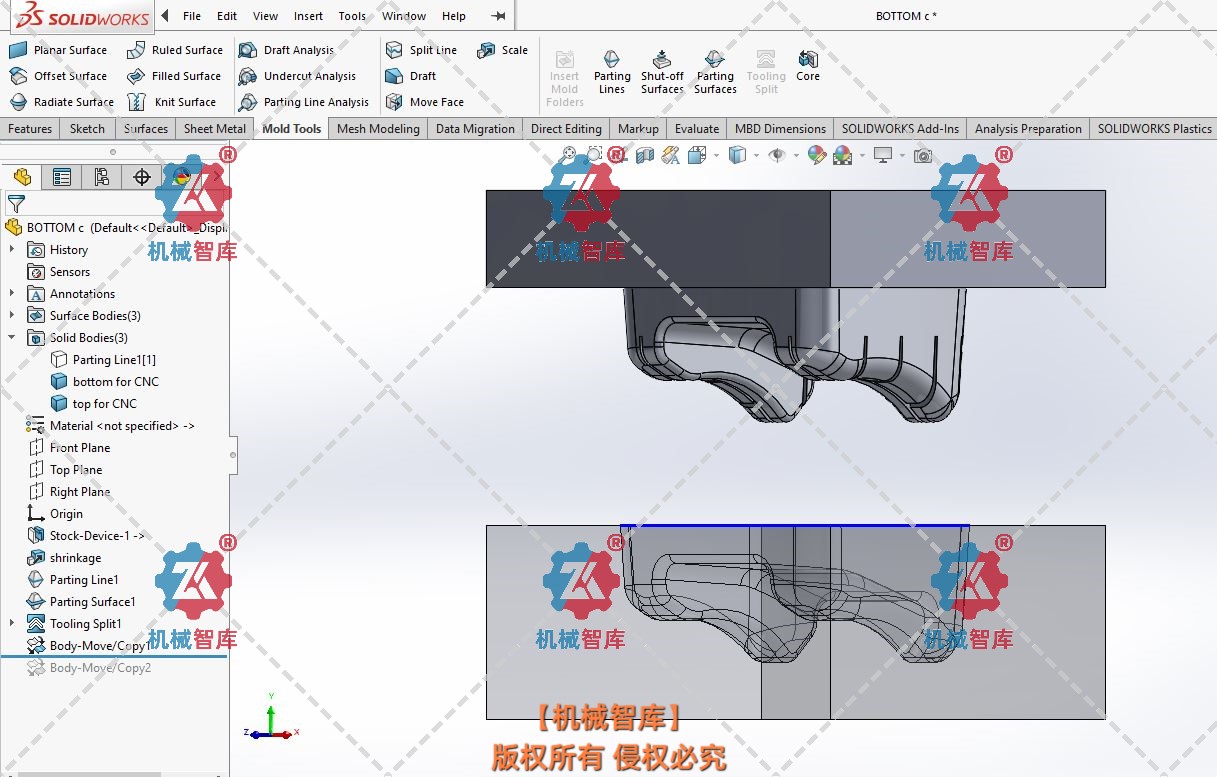Screen dimensions: 1217x777
Task: Select the Draft tool
Action: click(411, 76)
